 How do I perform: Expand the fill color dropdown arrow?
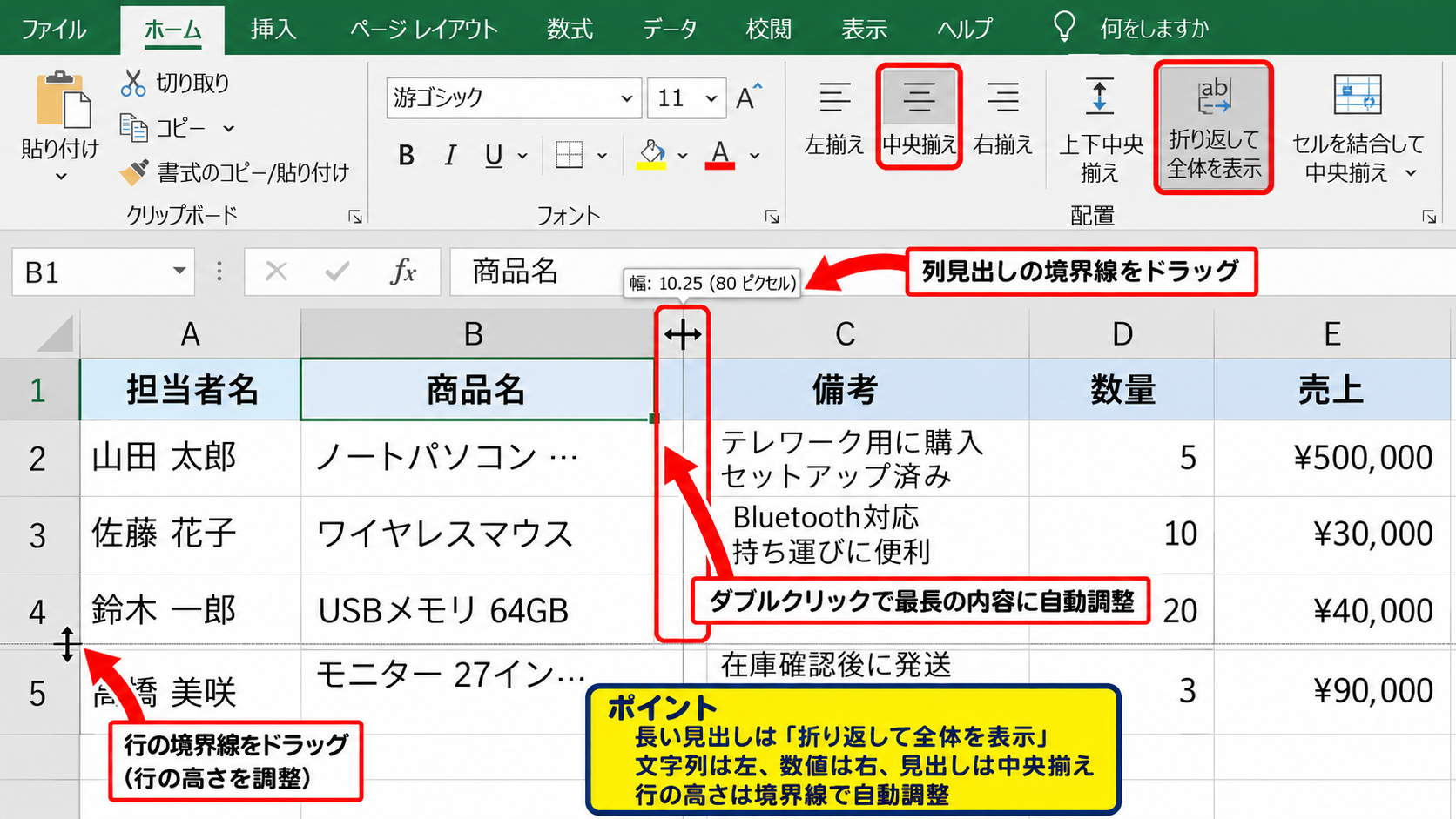(x=683, y=157)
